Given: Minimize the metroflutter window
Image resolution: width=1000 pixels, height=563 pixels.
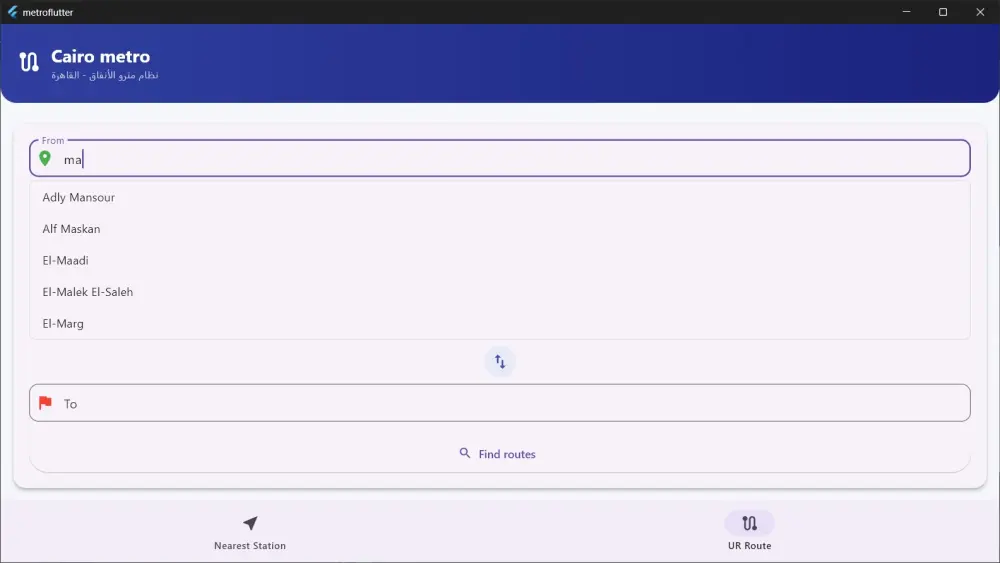Looking at the screenshot, I should 906,12.
